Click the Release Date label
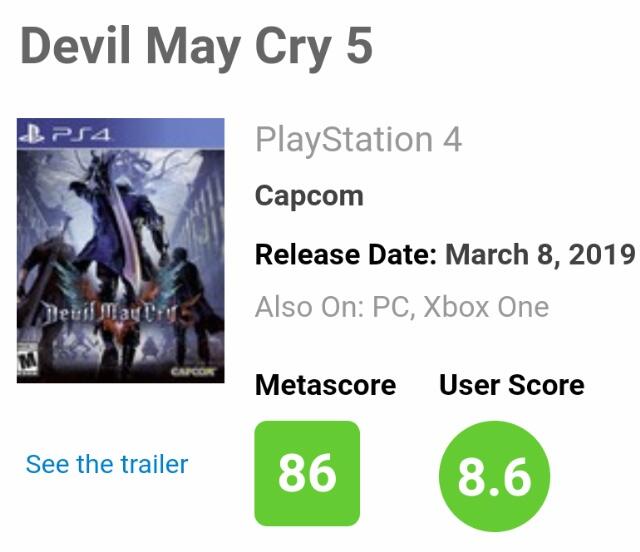 (x=346, y=253)
